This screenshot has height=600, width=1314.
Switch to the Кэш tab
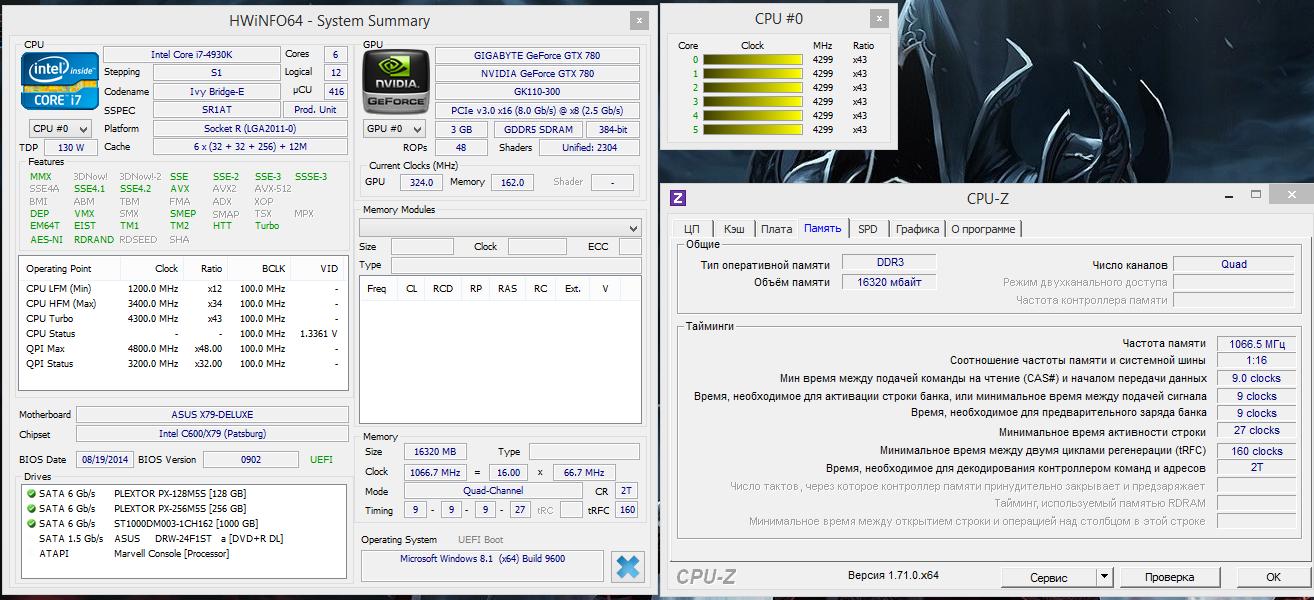(734, 229)
